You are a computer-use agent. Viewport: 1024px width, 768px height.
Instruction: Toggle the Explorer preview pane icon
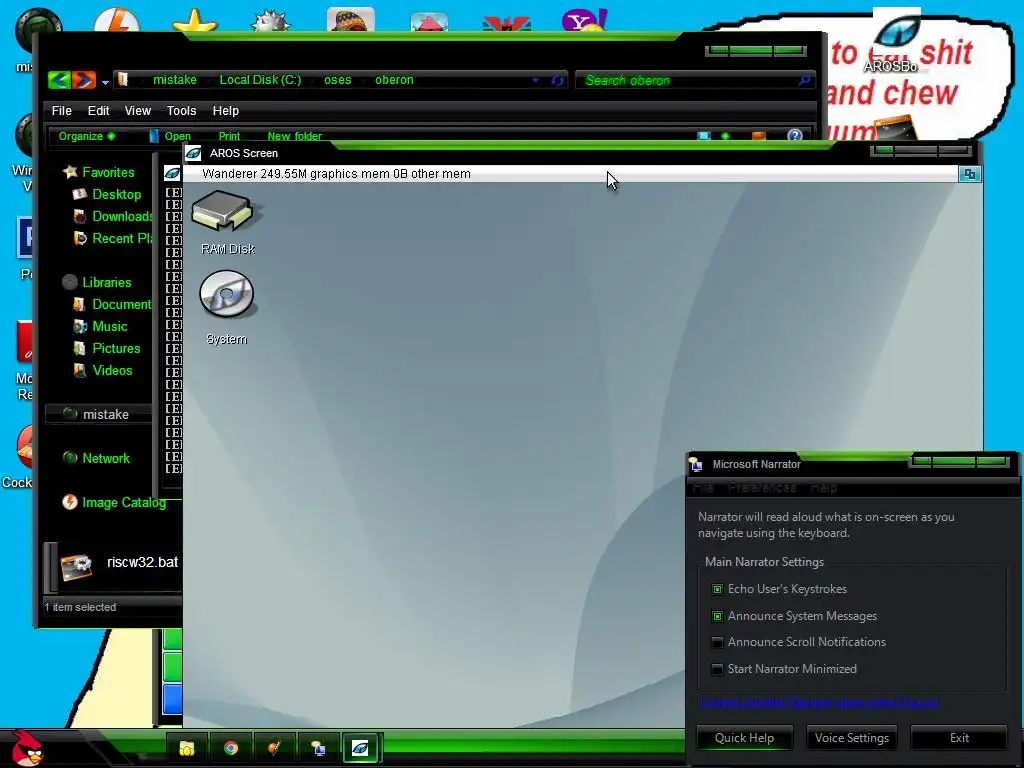click(x=759, y=136)
